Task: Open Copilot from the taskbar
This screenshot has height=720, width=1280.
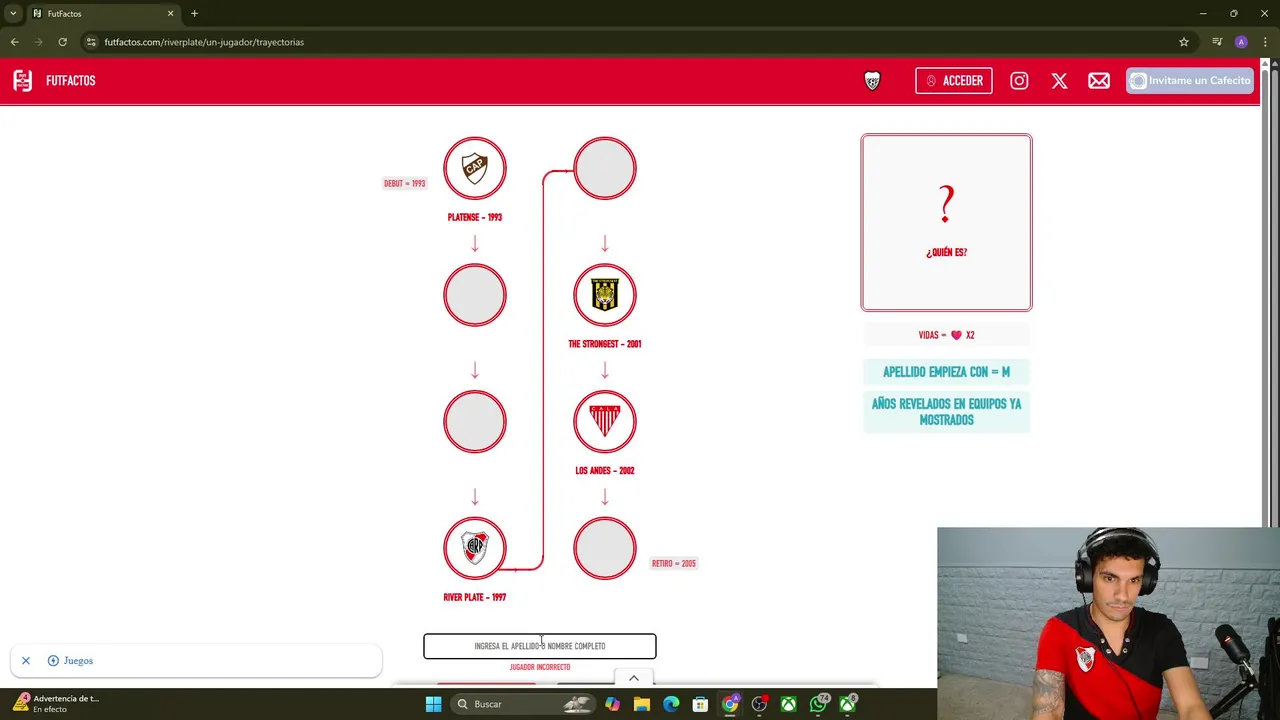Action: (x=612, y=704)
